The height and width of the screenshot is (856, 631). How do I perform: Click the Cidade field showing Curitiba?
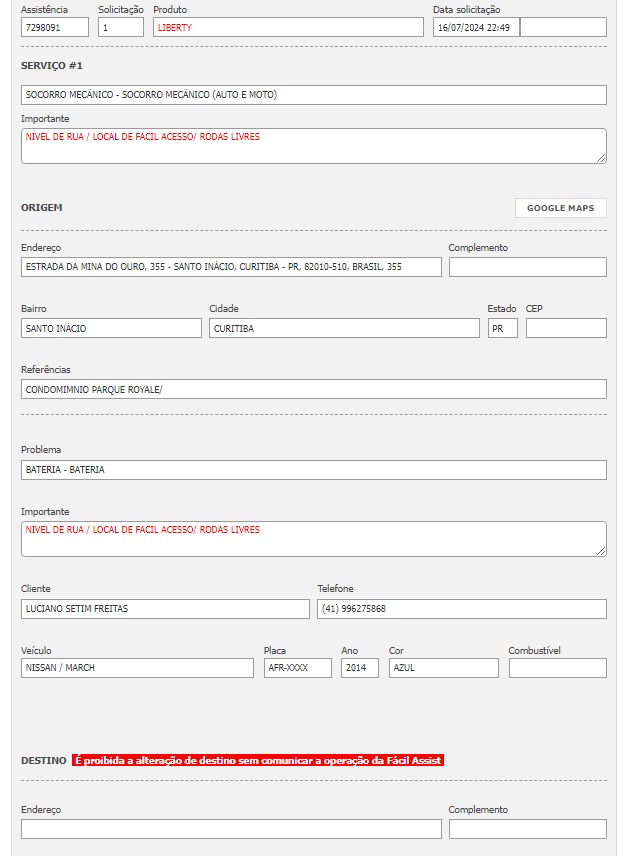tap(344, 328)
